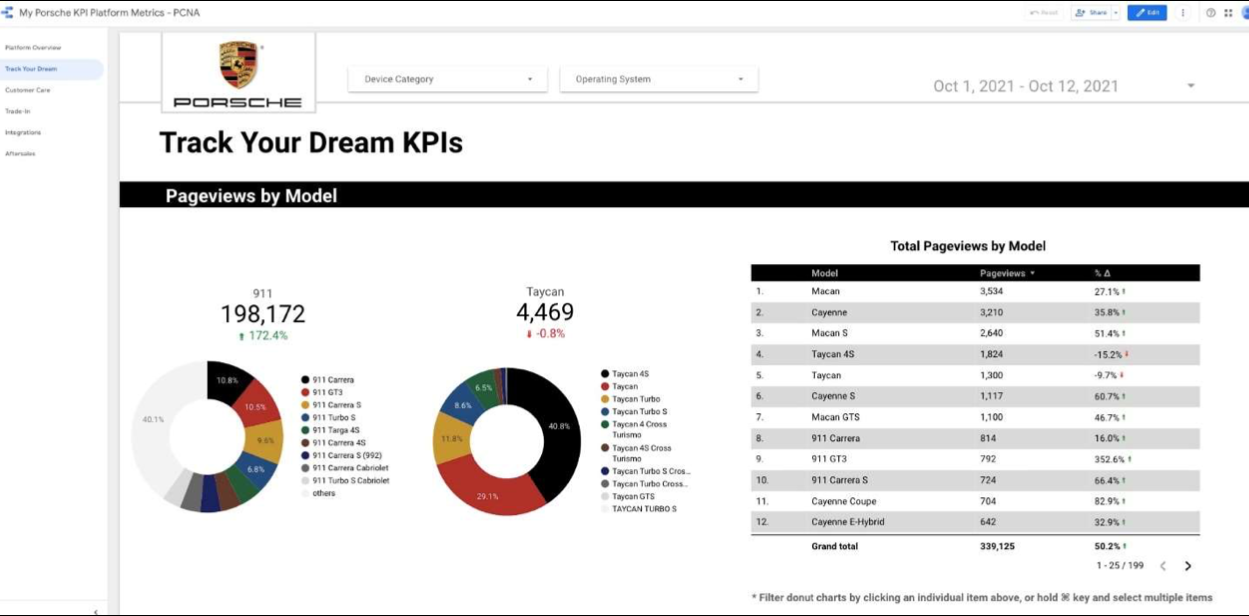Click the Looker Studio logo icon
The image size is (1249, 616).
(7, 13)
